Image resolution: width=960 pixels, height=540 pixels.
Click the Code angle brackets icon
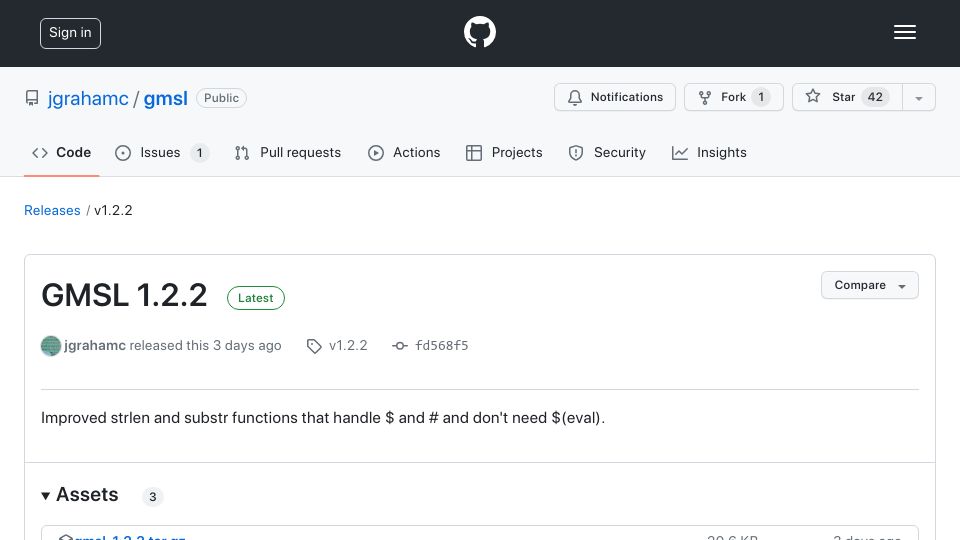(x=40, y=153)
